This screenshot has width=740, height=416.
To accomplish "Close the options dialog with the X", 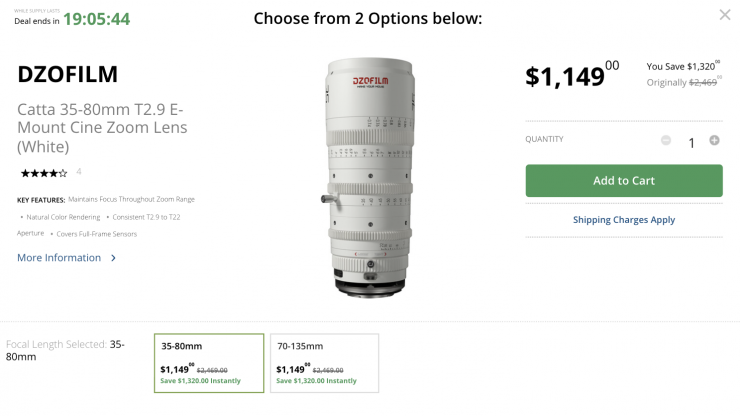I will point(725,15).
